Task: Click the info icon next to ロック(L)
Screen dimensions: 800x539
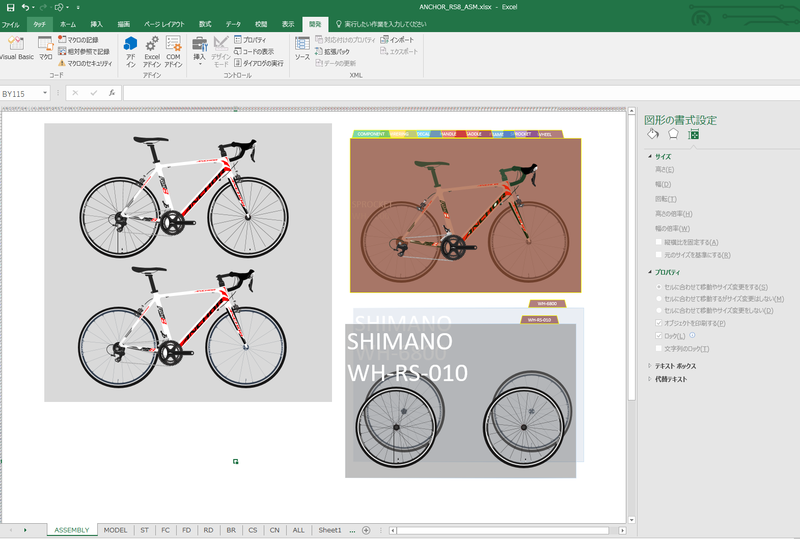Action: [x=692, y=335]
